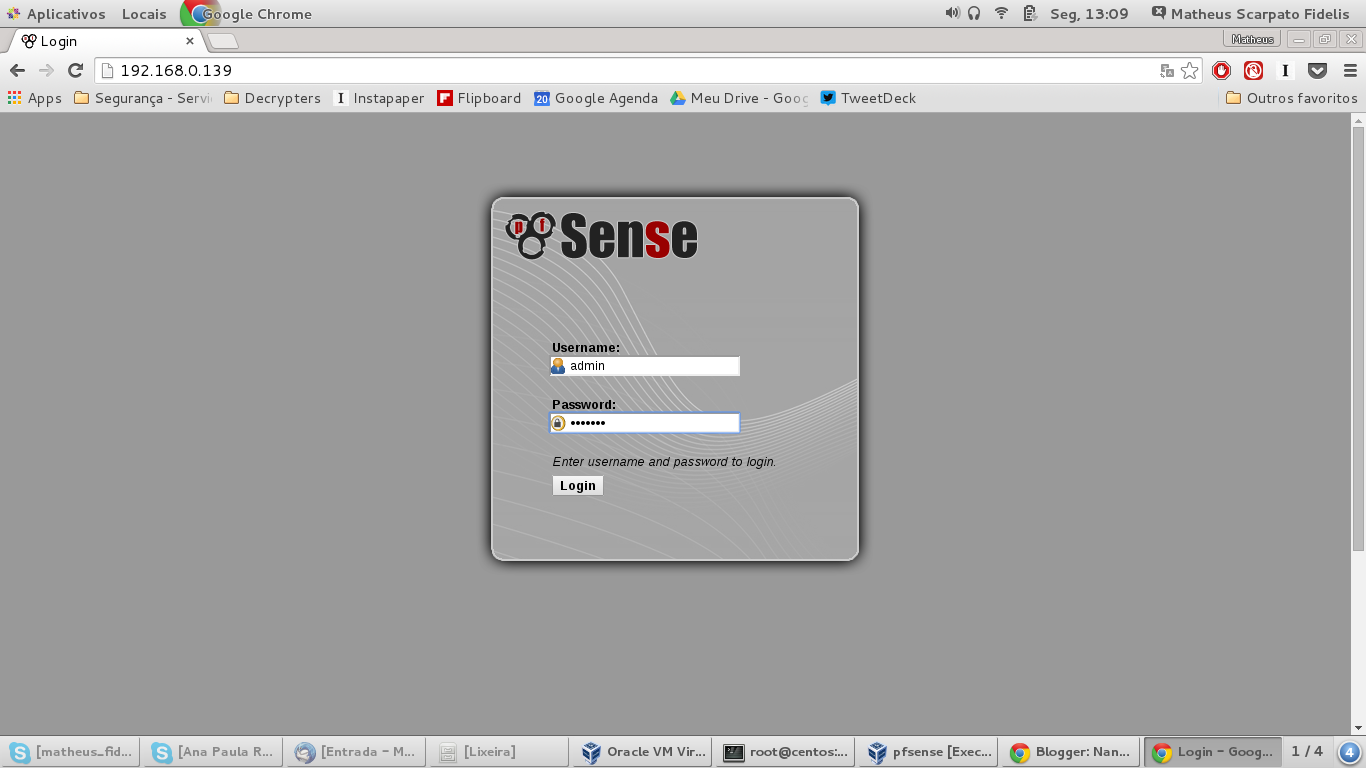Open the Aplicativos menu
1366x768 pixels.
[x=56, y=14]
